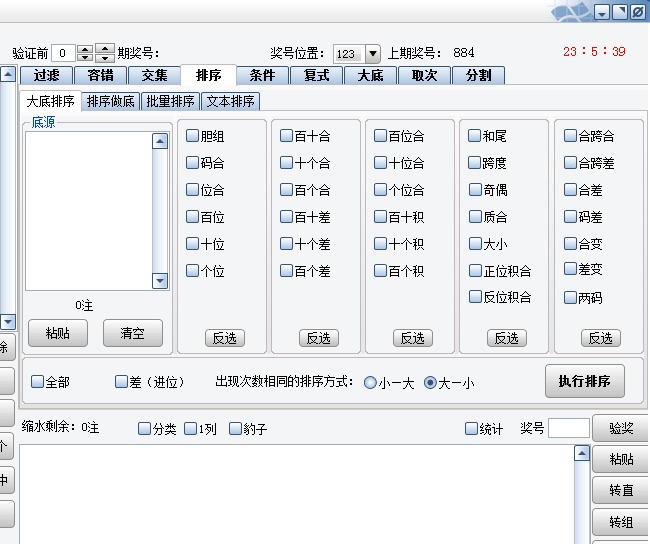Click the 验奖 button
The image size is (650, 544).
620,428
